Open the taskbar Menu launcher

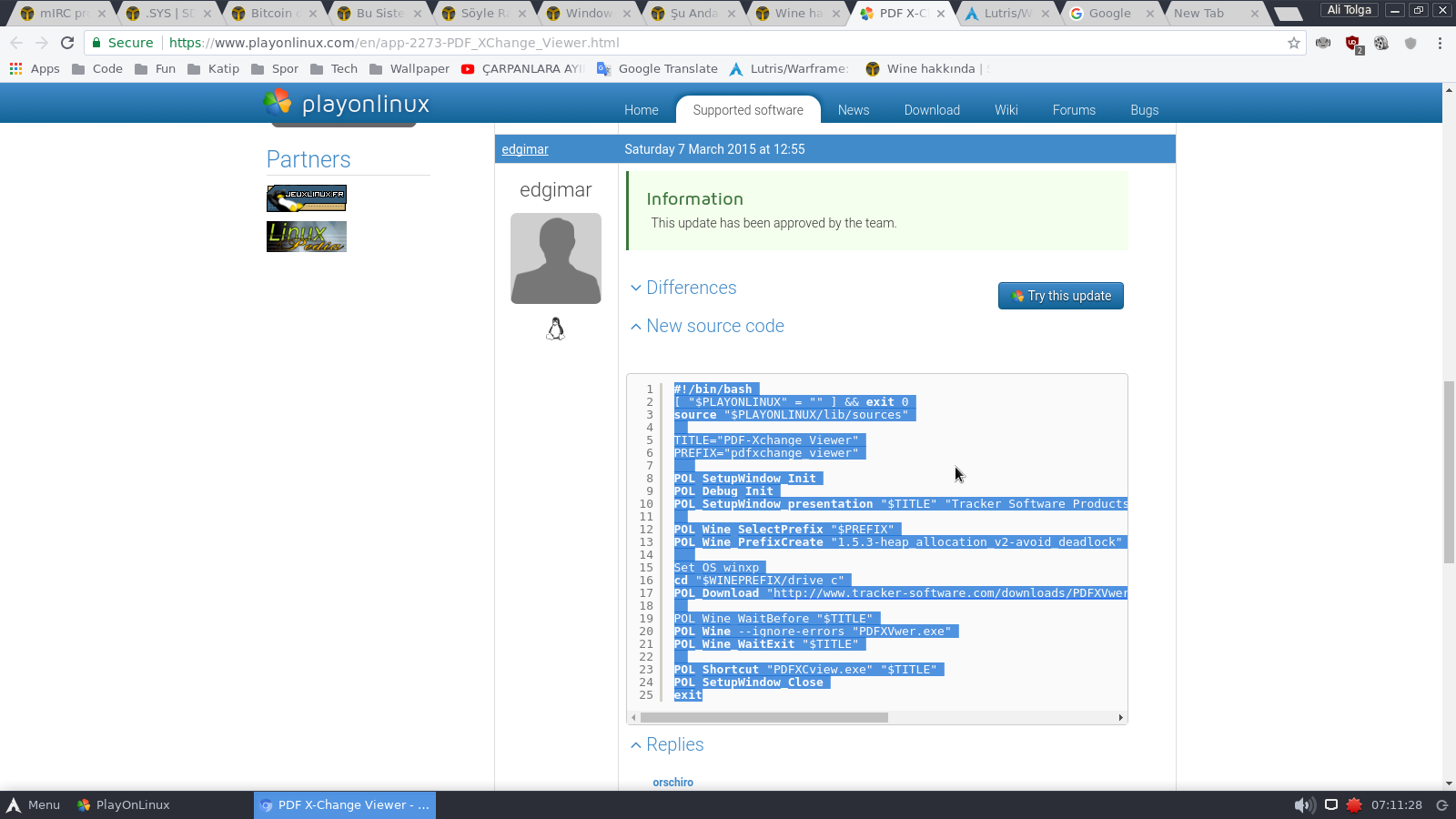click(34, 804)
